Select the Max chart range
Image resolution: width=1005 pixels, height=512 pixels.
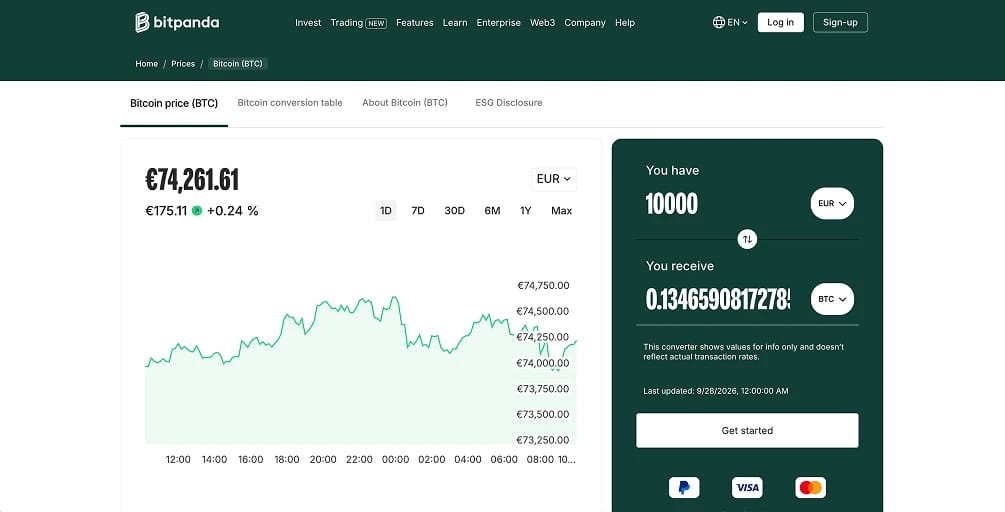561,211
